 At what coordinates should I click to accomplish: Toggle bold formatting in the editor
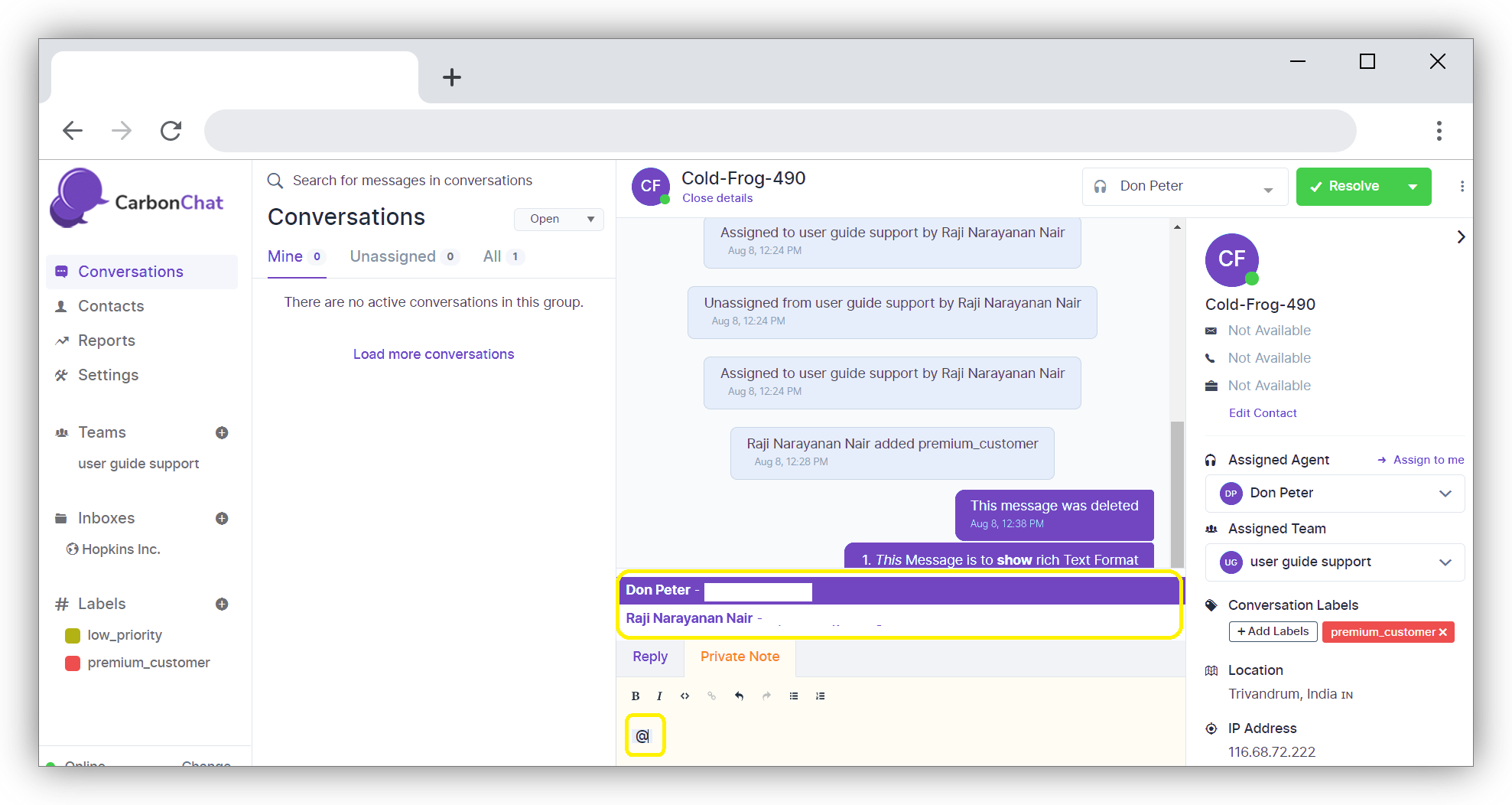[635, 696]
